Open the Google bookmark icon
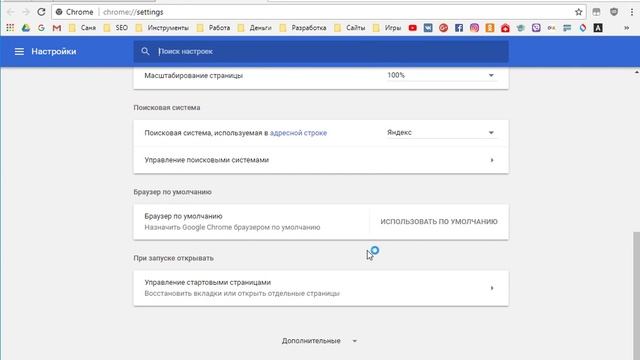 41,28
